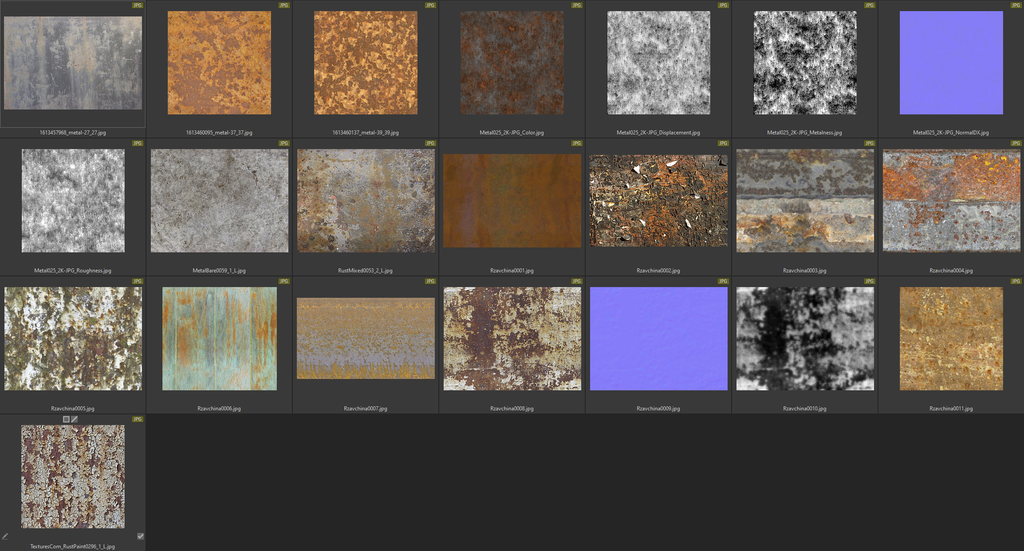Select the Metal025_2K-JPG_Color.jpg thumbnail
This screenshot has height=551, width=1024.
511,63
